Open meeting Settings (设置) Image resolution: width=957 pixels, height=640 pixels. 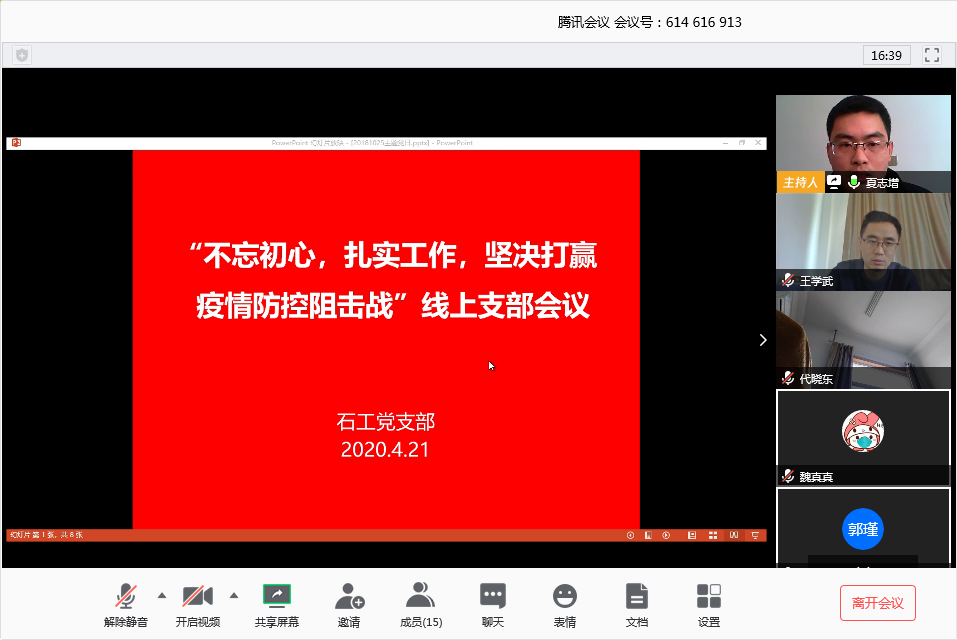coord(709,597)
